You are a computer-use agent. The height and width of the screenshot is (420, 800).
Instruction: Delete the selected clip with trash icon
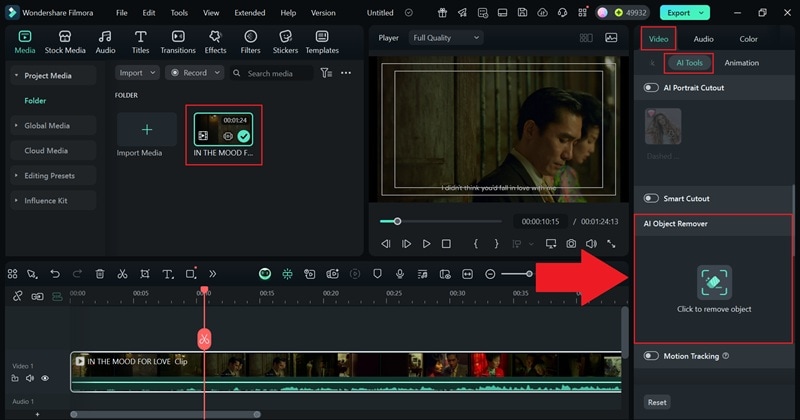(x=100, y=274)
